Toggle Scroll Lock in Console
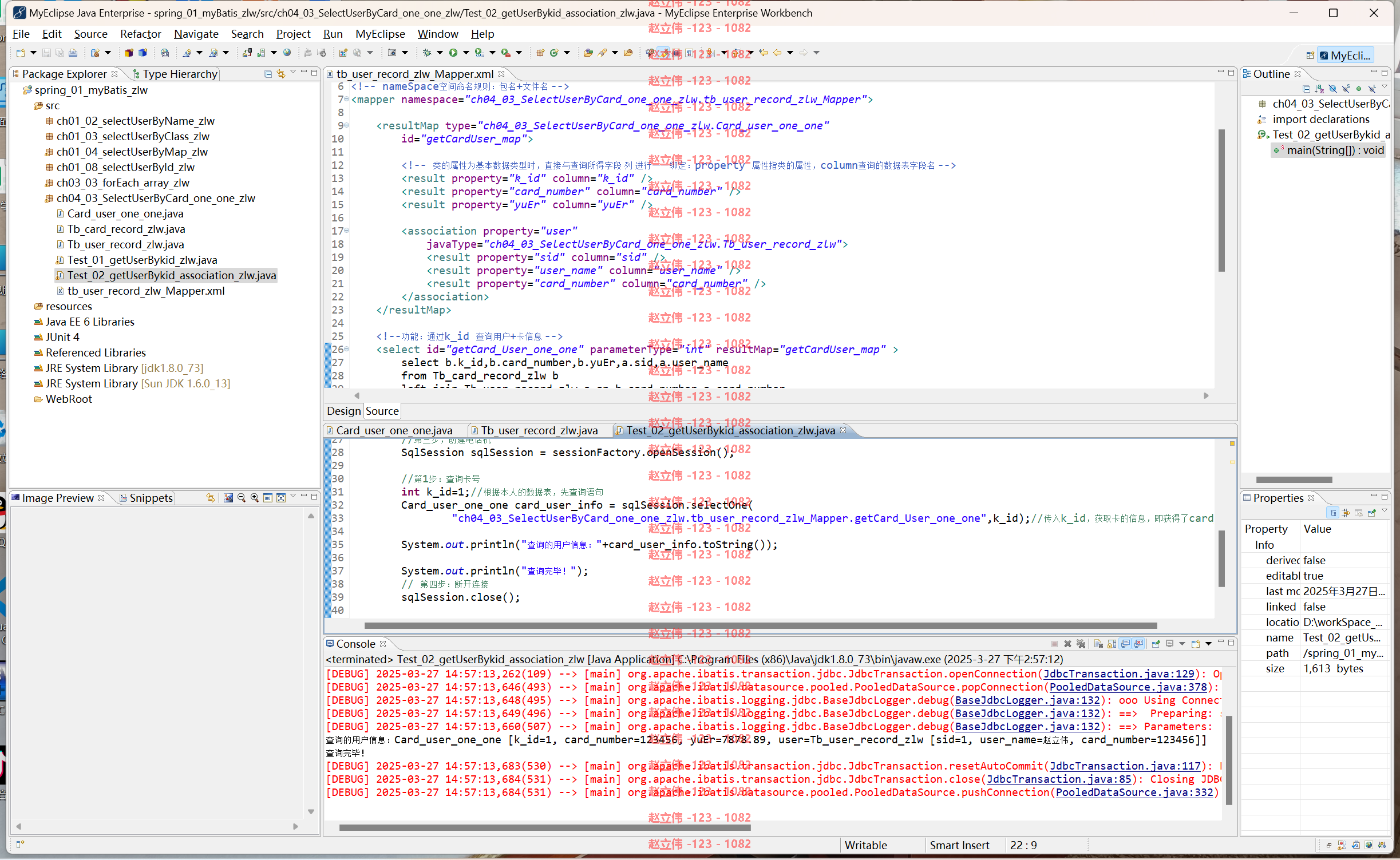The height and width of the screenshot is (860, 1400). pyautogui.click(x=1112, y=644)
